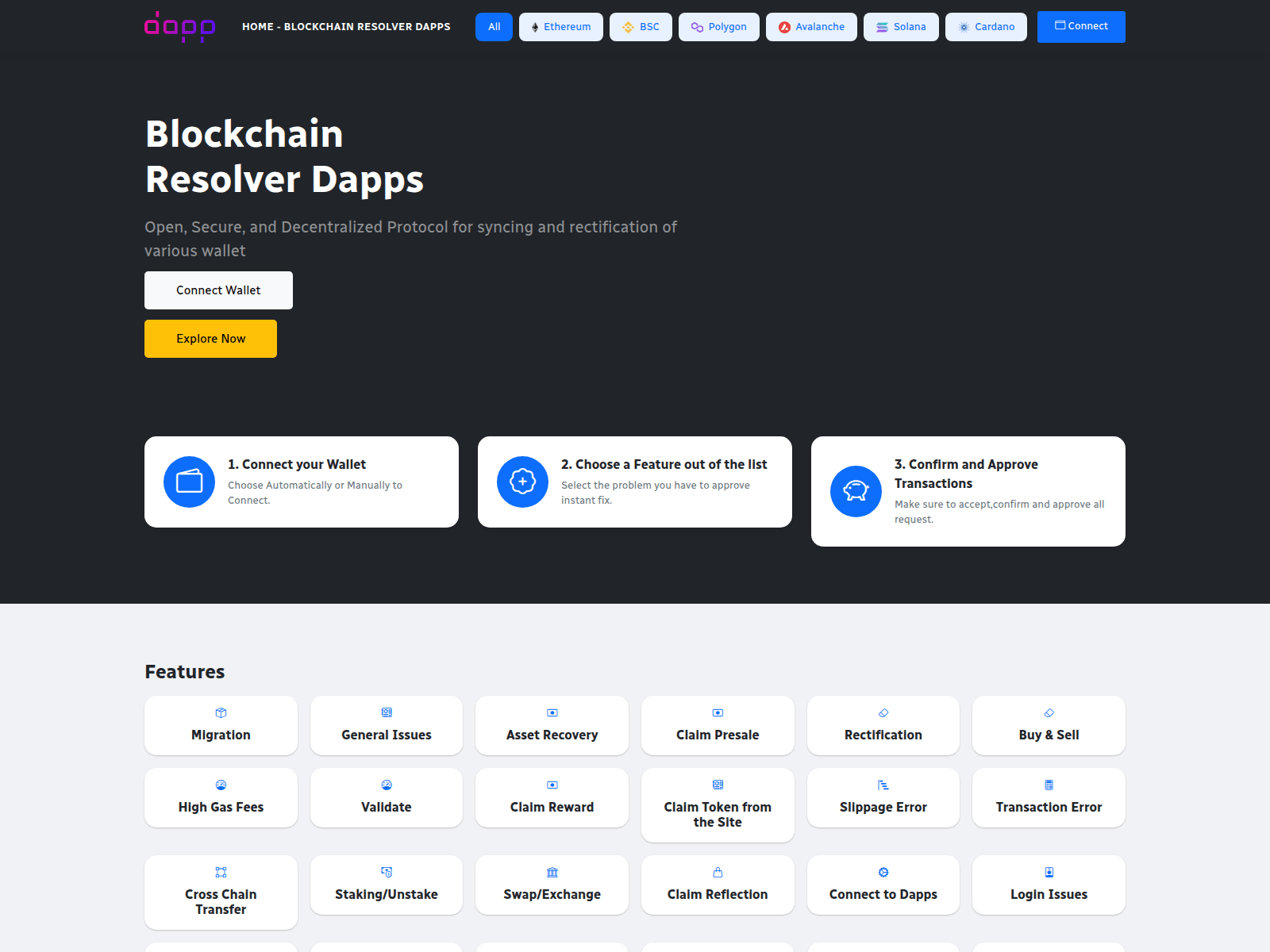Filter by Cardano network
1270x952 pixels.
pyautogui.click(x=986, y=27)
